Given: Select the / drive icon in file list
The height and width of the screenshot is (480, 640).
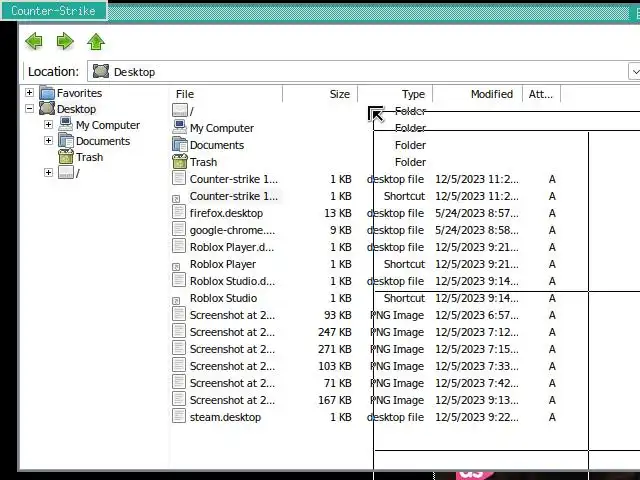Looking at the screenshot, I should 180,110.
